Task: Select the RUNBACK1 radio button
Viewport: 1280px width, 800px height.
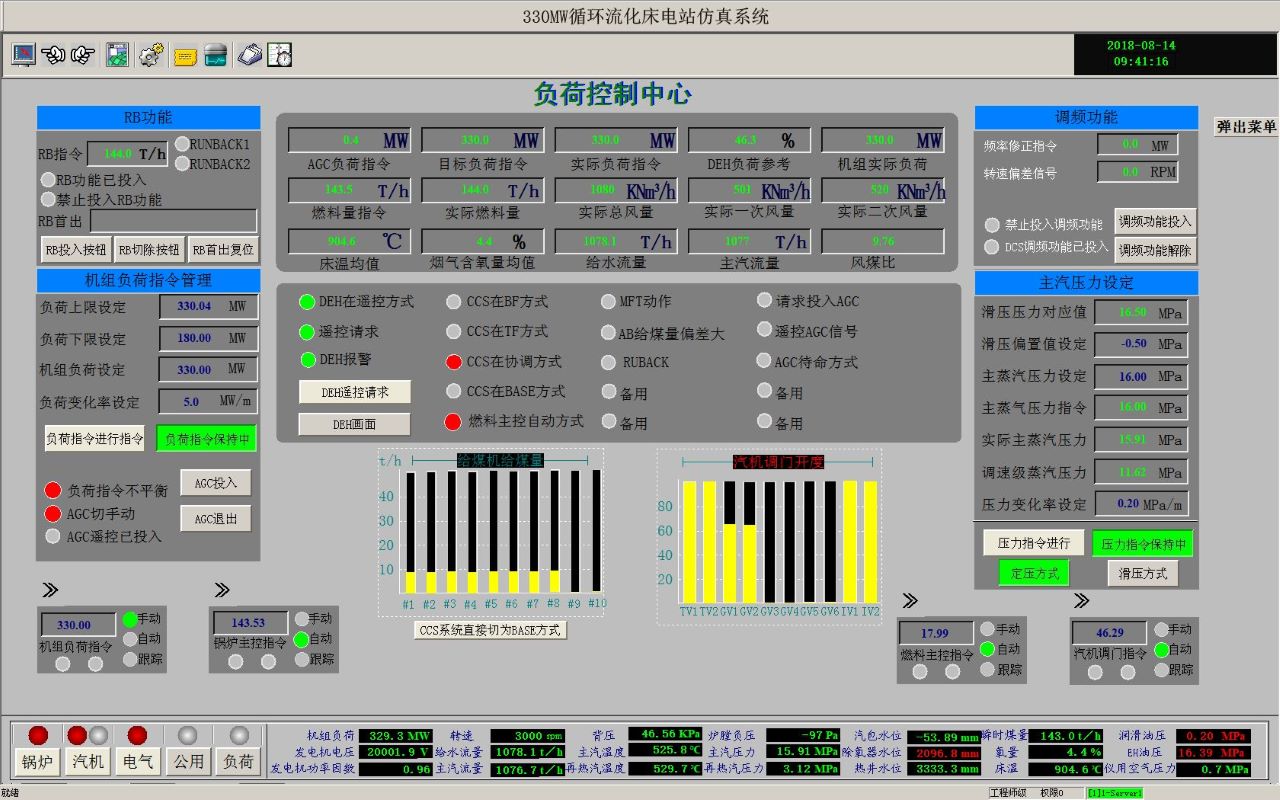Action: tap(182, 145)
